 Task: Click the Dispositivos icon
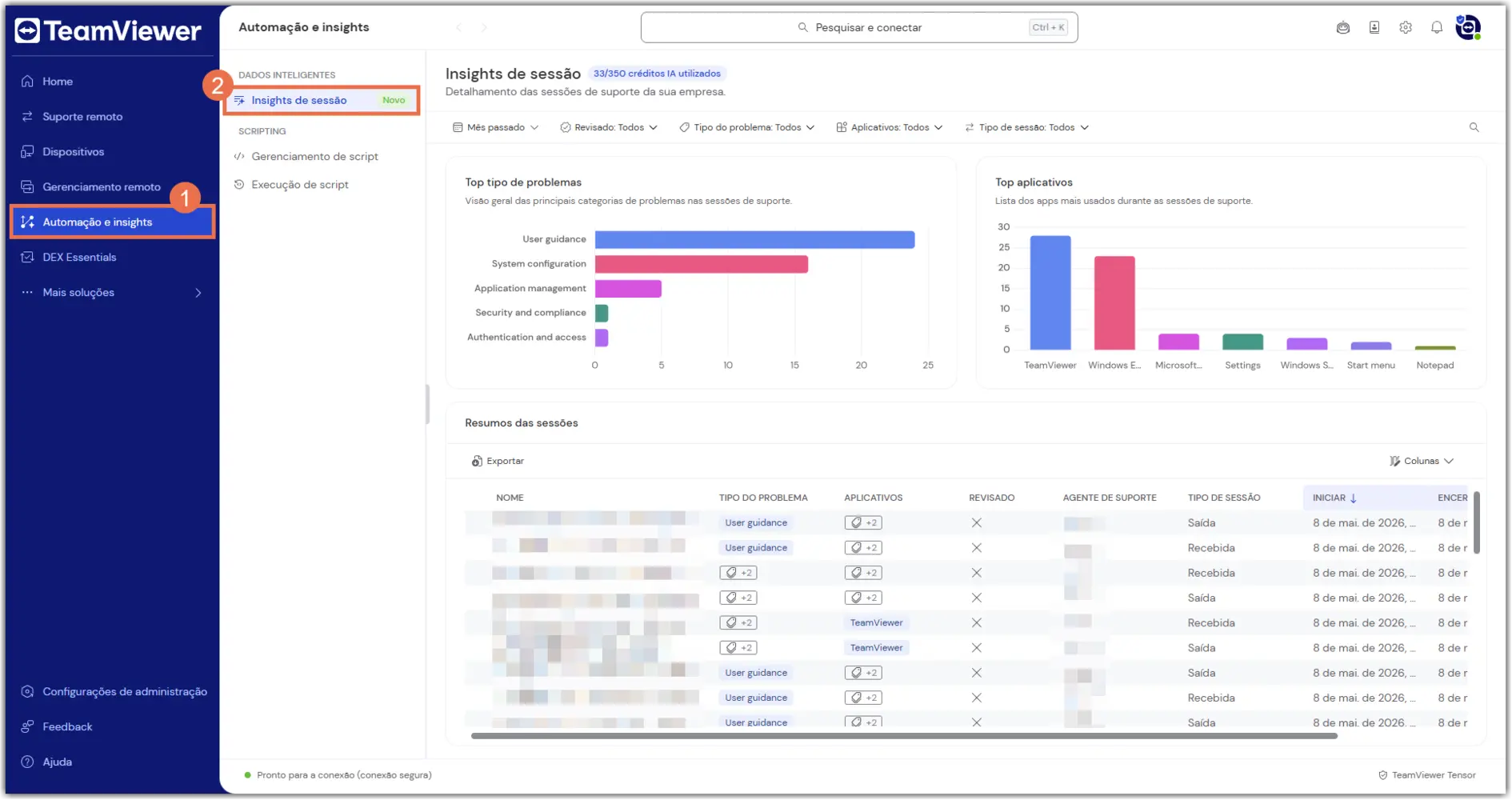[x=27, y=151]
